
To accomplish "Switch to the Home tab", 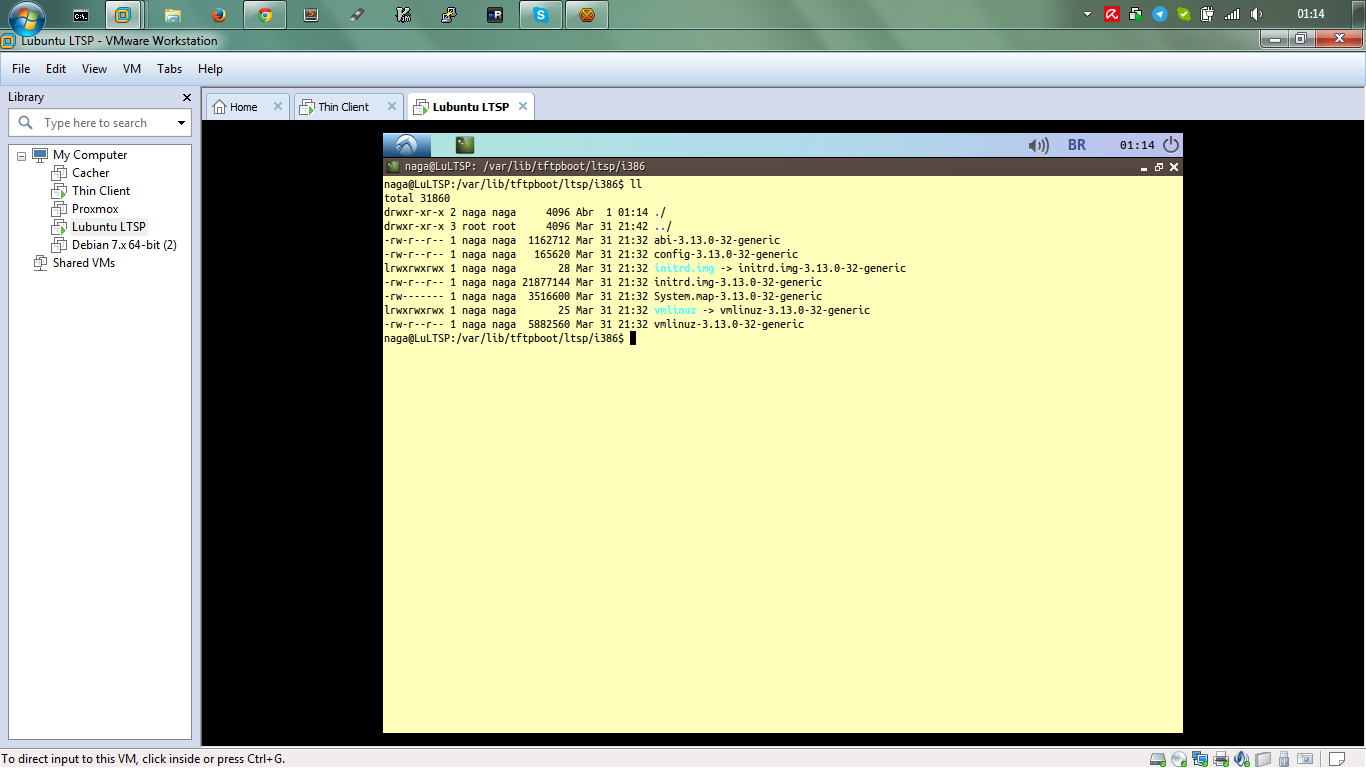I will pos(244,107).
